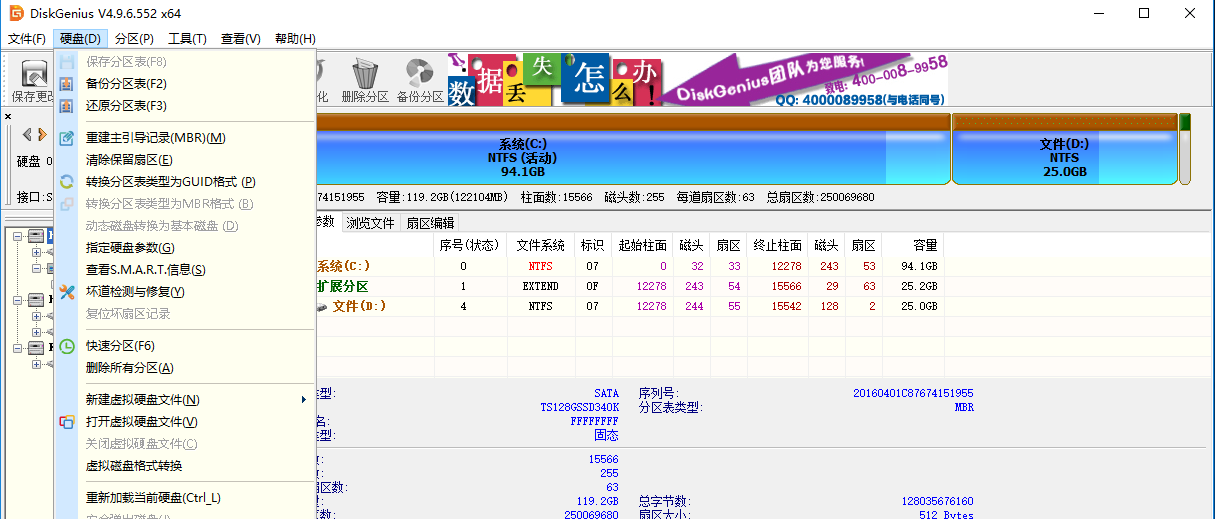Collapse the first disk tree node
Viewport: 1215px width, 519px height.
tap(19, 236)
